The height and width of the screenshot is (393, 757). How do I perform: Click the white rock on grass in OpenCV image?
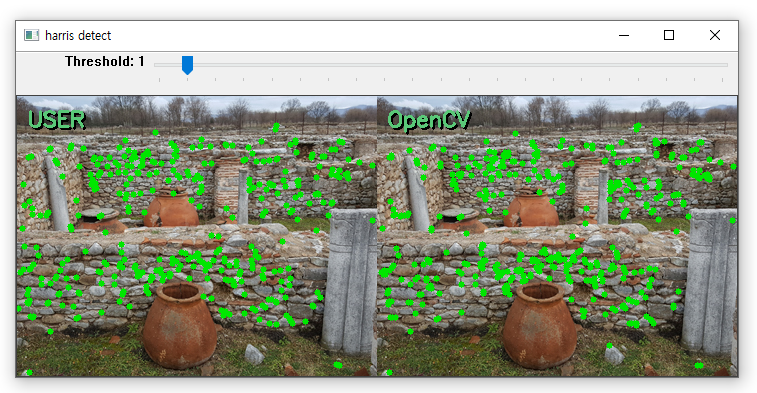(614, 355)
